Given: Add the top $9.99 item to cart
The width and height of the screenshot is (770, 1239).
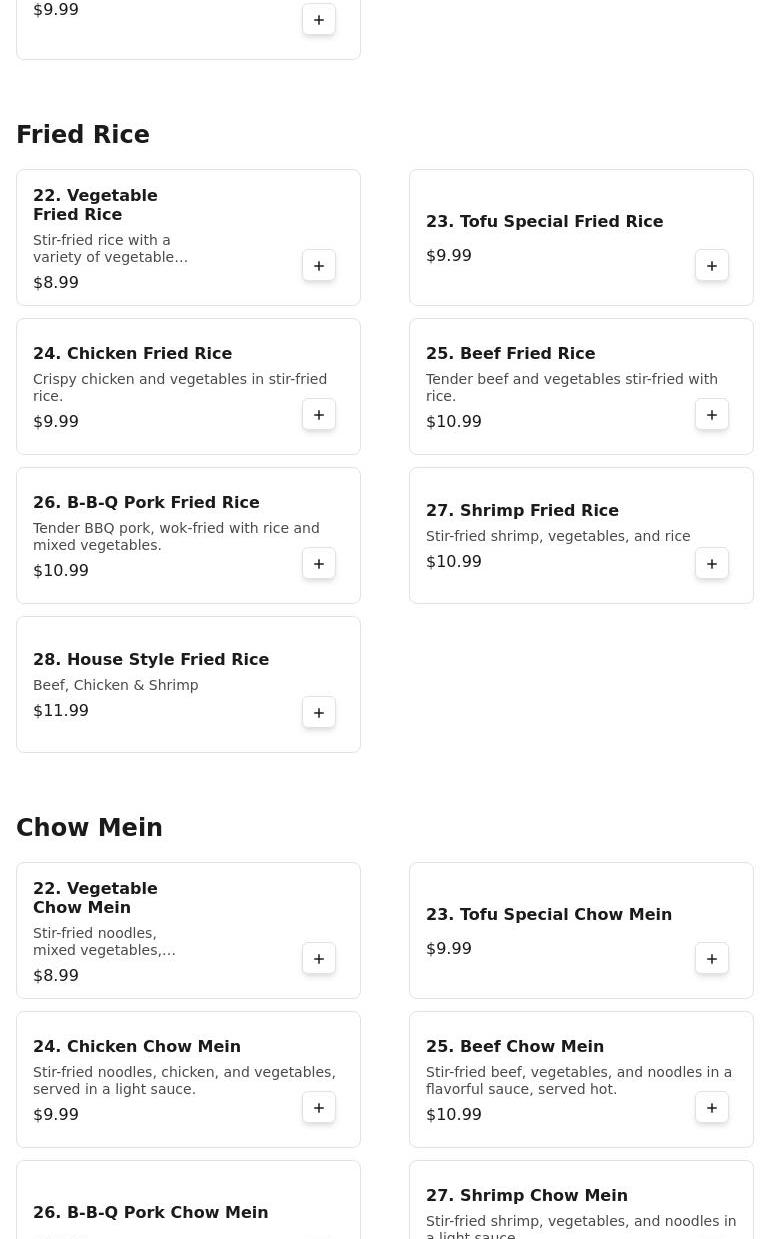Looking at the screenshot, I should click(319, 20).
